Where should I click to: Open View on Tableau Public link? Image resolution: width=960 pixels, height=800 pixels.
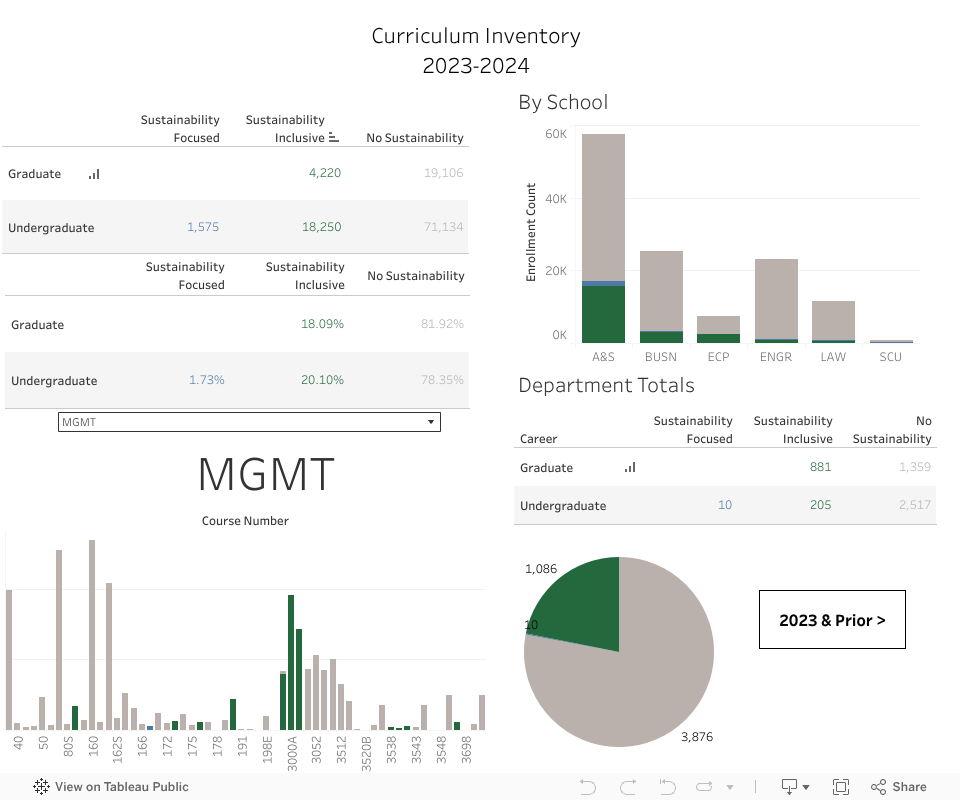click(x=111, y=787)
